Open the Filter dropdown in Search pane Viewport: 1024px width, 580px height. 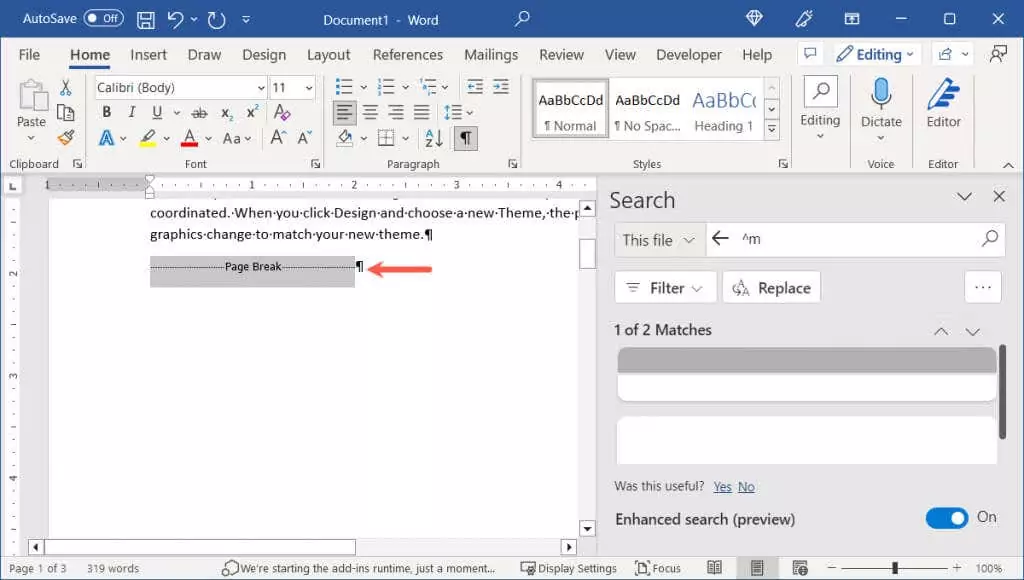point(665,287)
